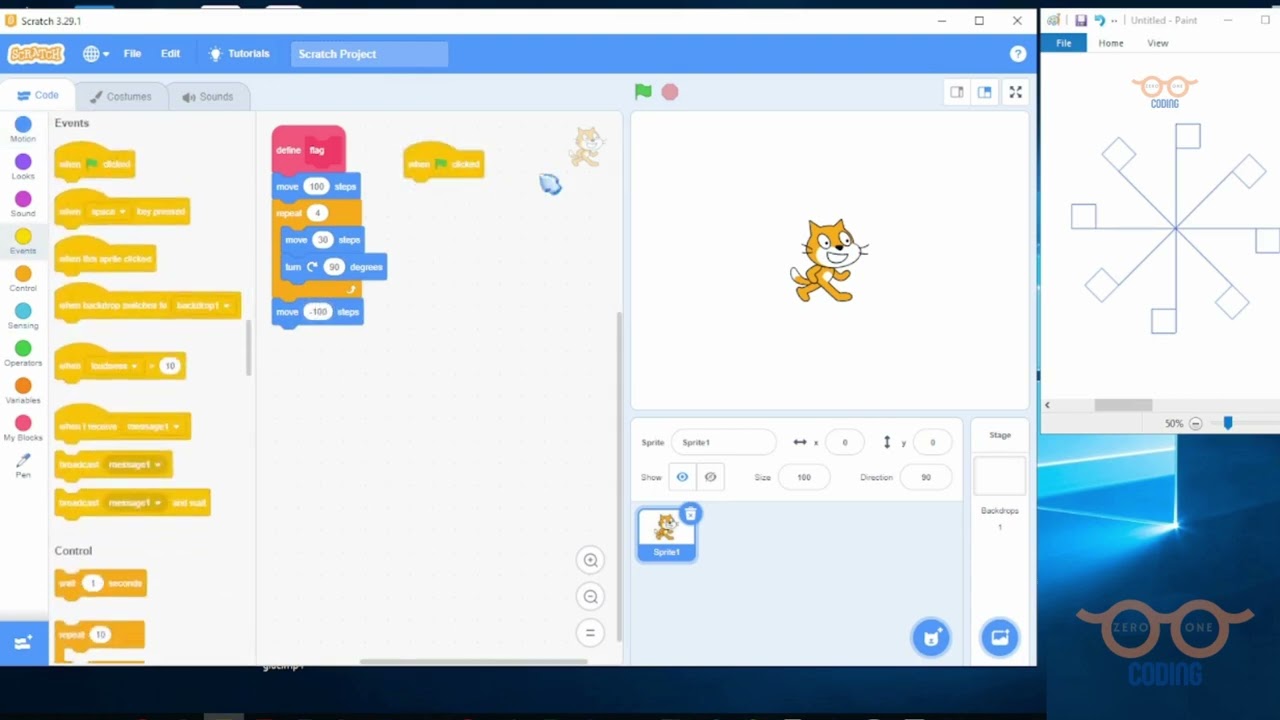Image resolution: width=1280 pixels, height=720 pixels.
Task: Select the Sprite1 thumbnail
Action: point(666,534)
